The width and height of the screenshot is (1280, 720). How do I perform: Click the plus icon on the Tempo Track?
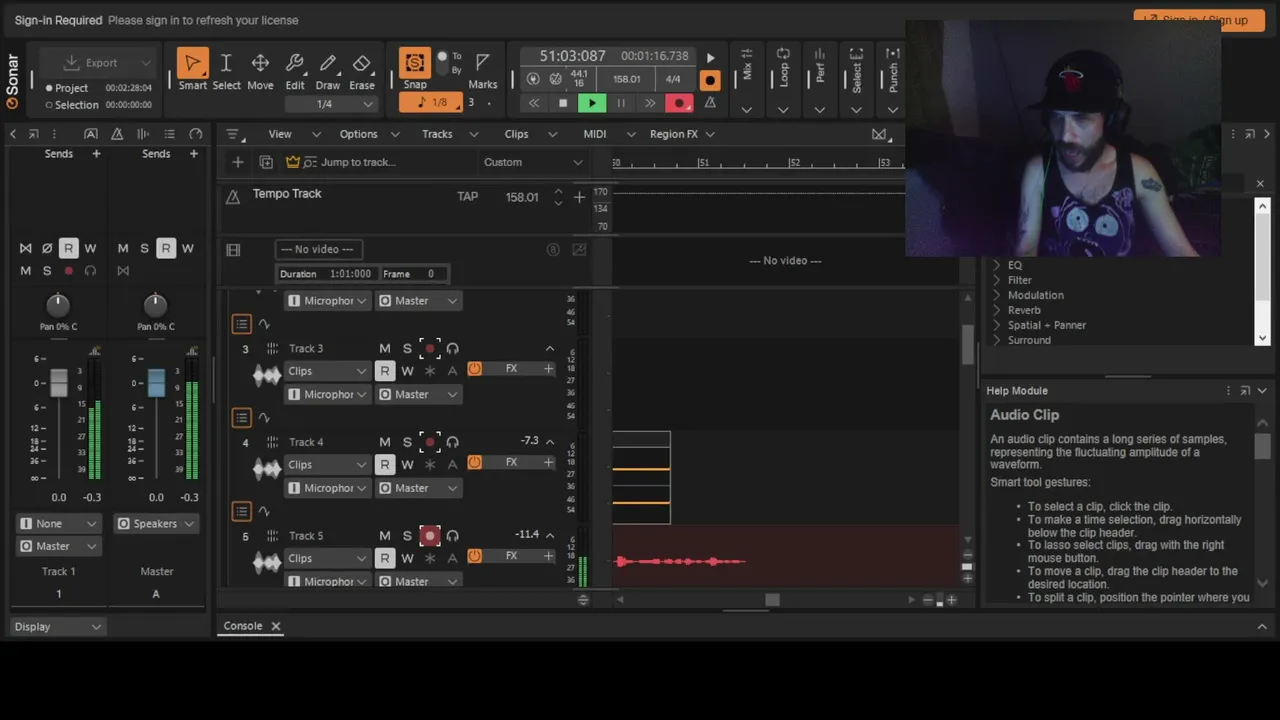[x=579, y=197]
